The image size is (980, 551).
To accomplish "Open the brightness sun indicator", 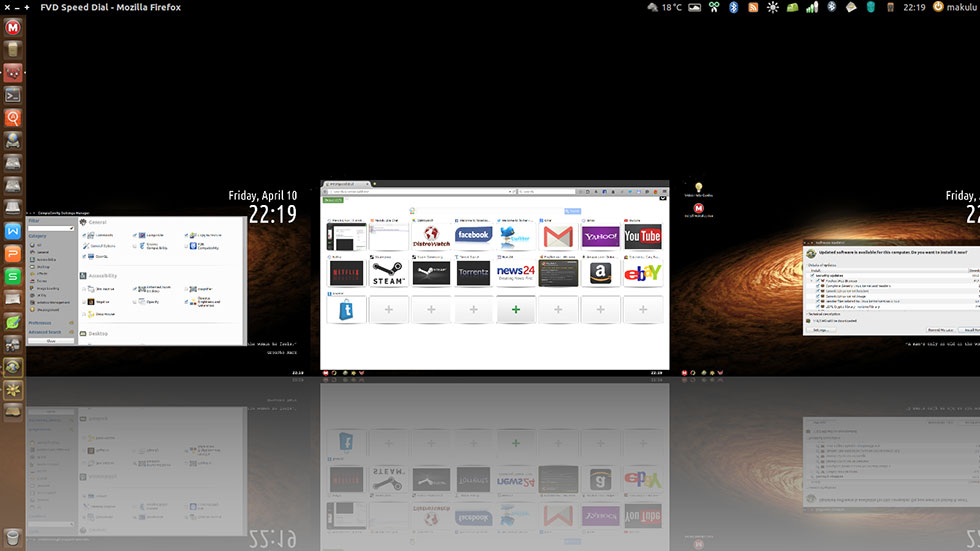I will pyautogui.click(x=772, y=7).
